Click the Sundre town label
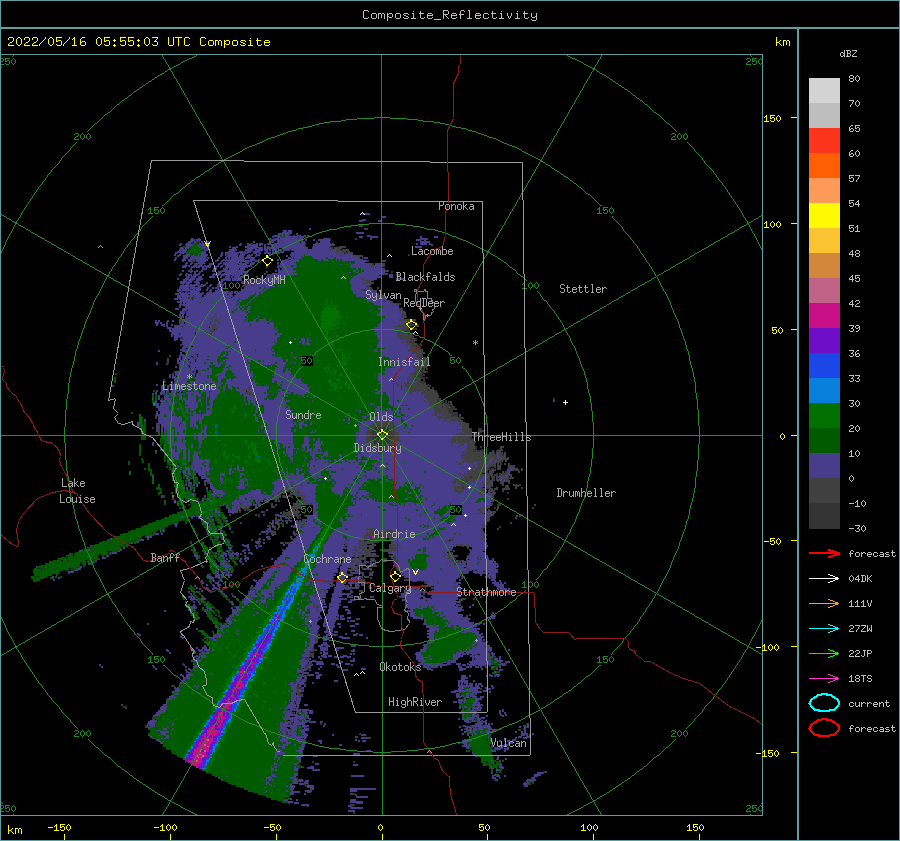 click(x=304, y=414)
